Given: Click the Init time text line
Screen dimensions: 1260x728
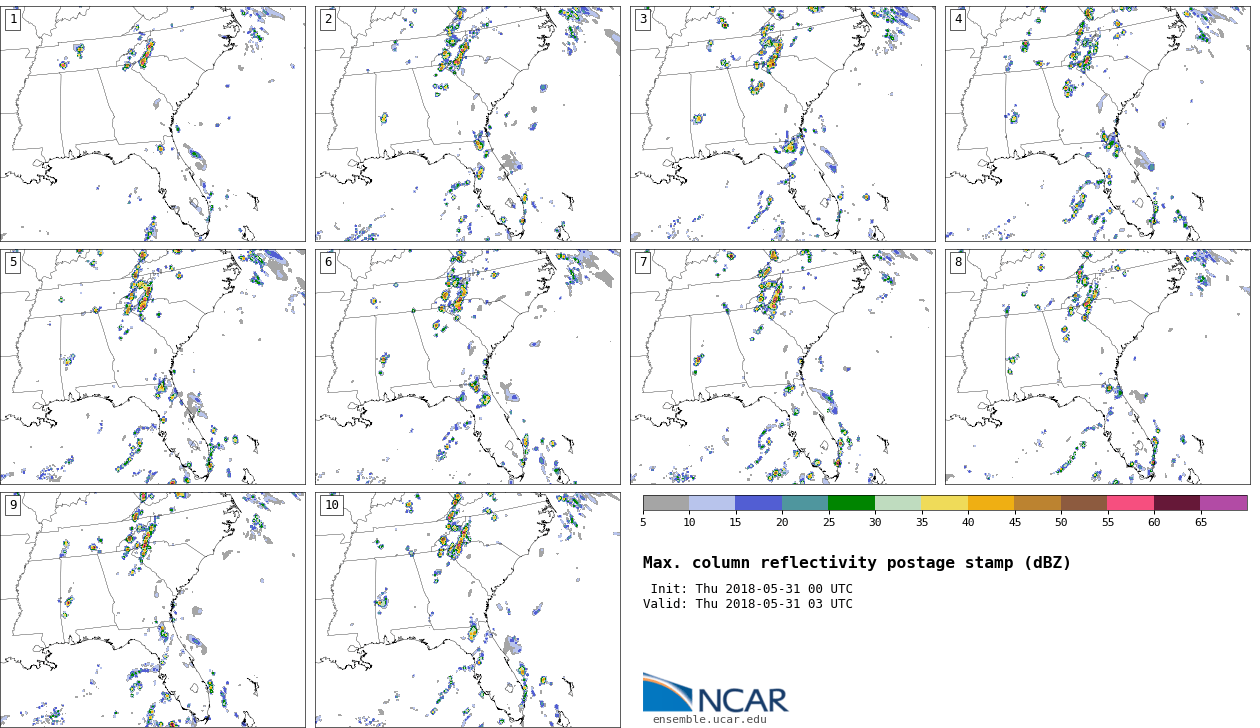Looking at the screenshot, I should [x=751, y=589].
